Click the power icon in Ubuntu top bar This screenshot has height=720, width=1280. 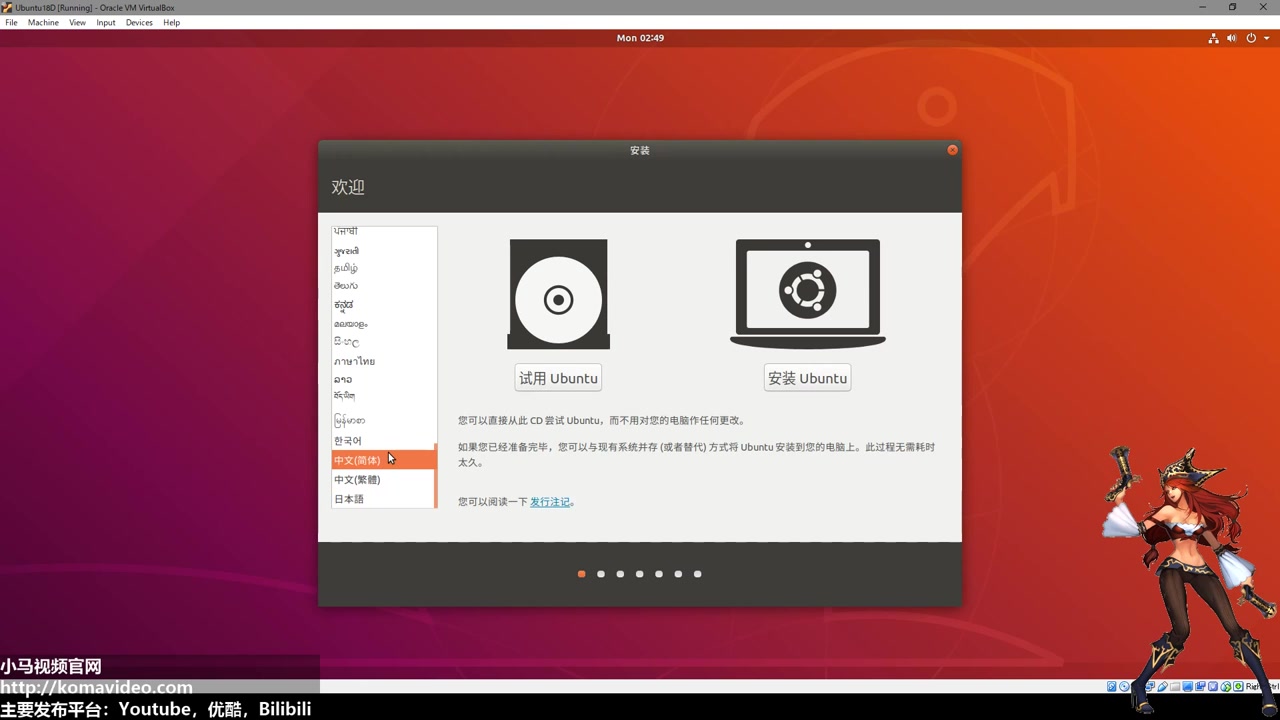click(1250, 38)
